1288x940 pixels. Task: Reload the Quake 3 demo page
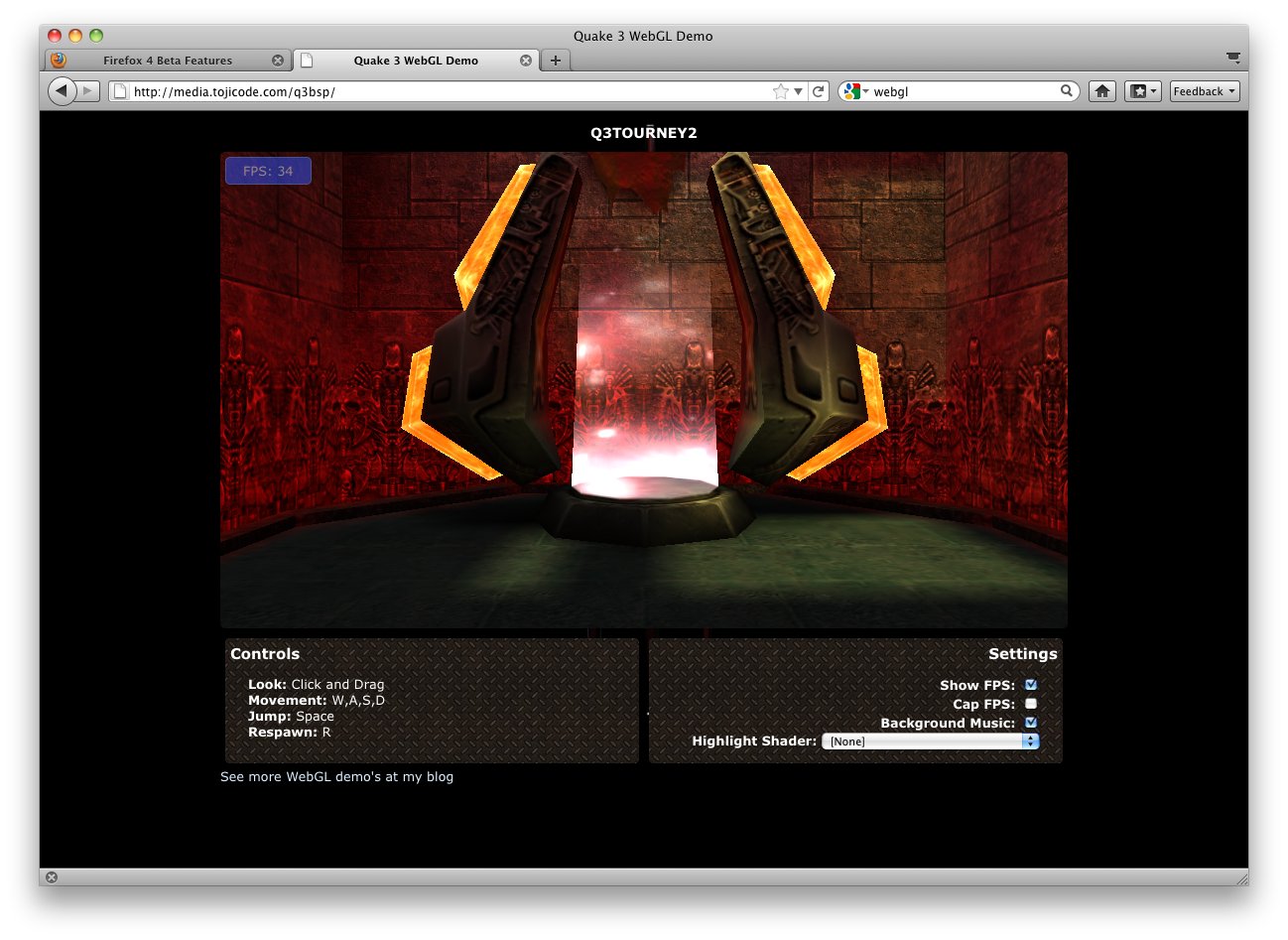pyautogui.click(x=818, y=90)
